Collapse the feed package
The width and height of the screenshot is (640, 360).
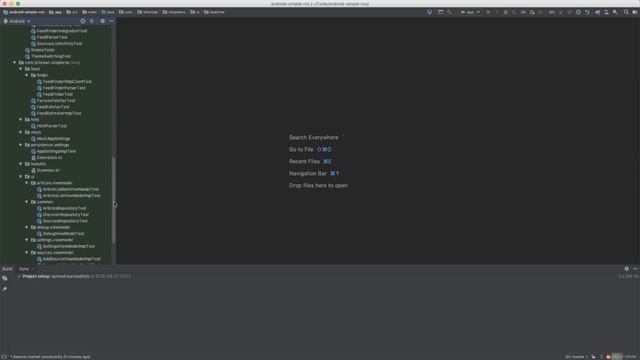click(21, 69)
